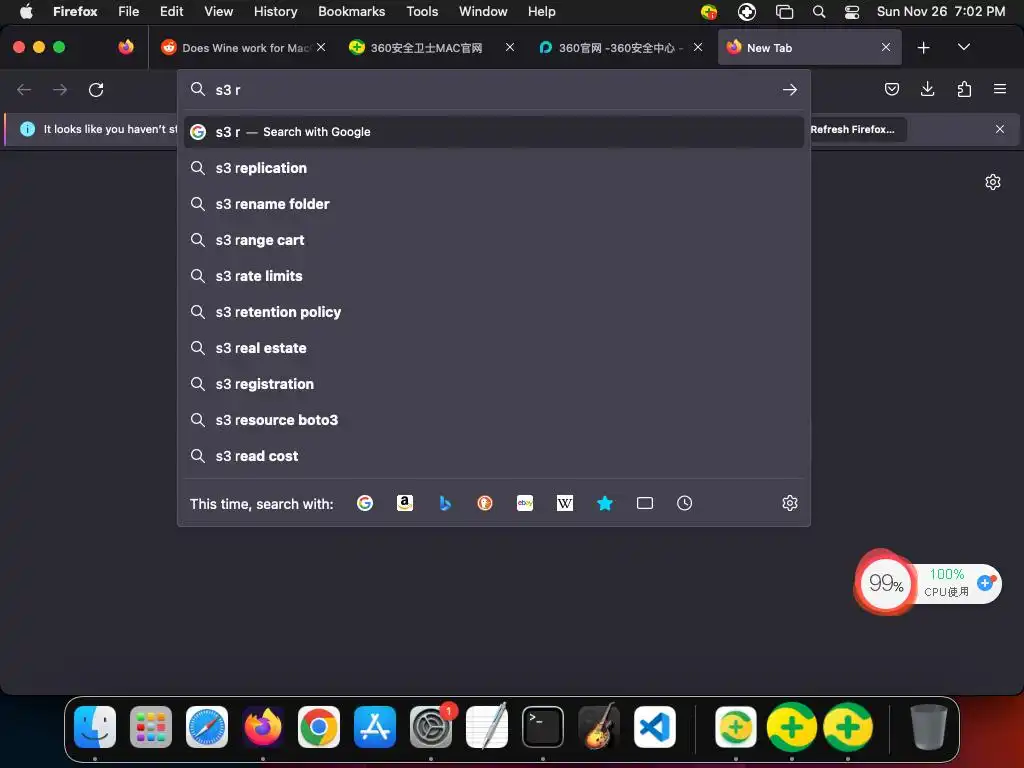1024x768 pixels.
Task: Search with Wikipedia one-off engine icon
Action: click(565, 503)
